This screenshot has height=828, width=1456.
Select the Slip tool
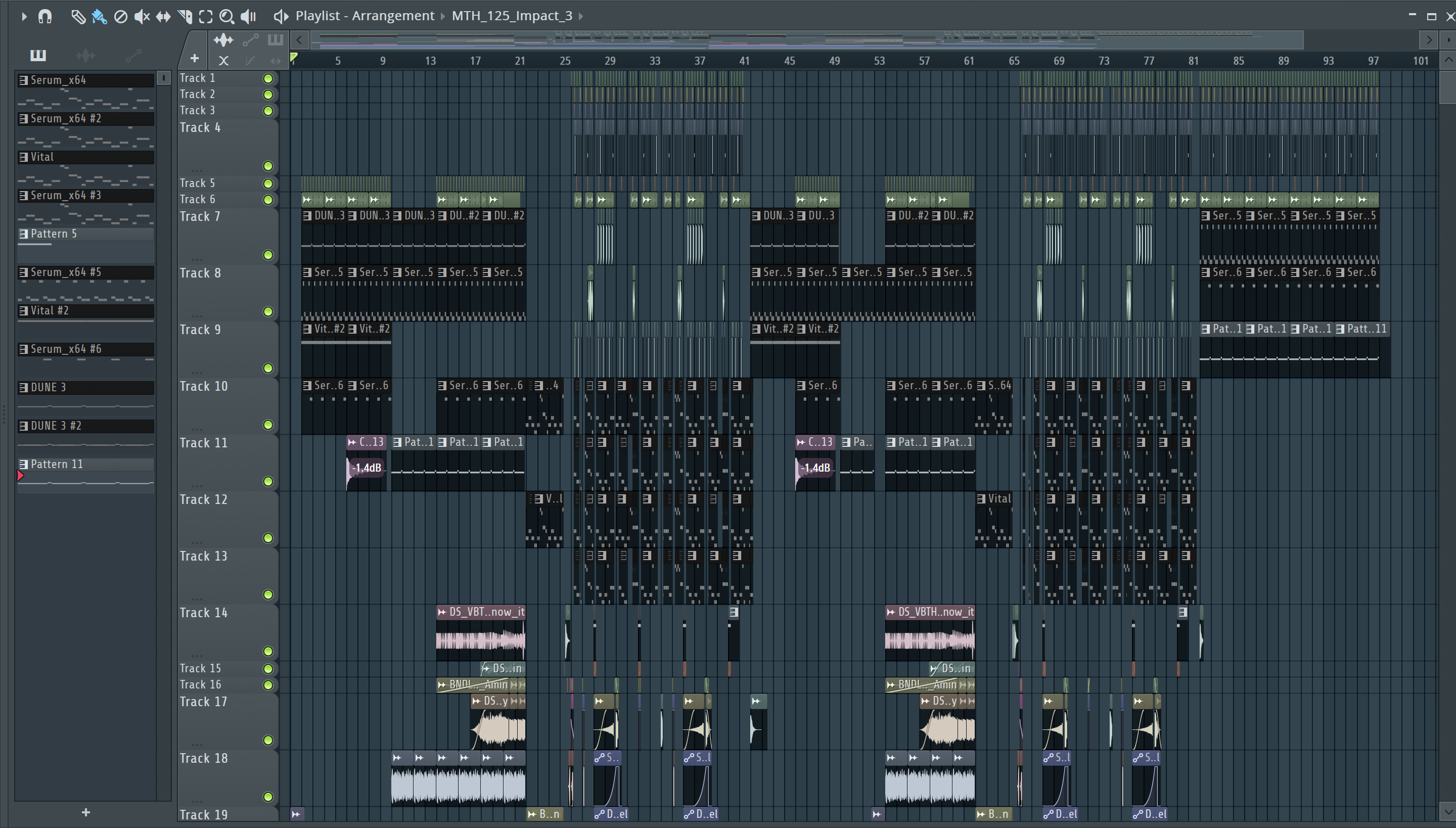[163, 17]
